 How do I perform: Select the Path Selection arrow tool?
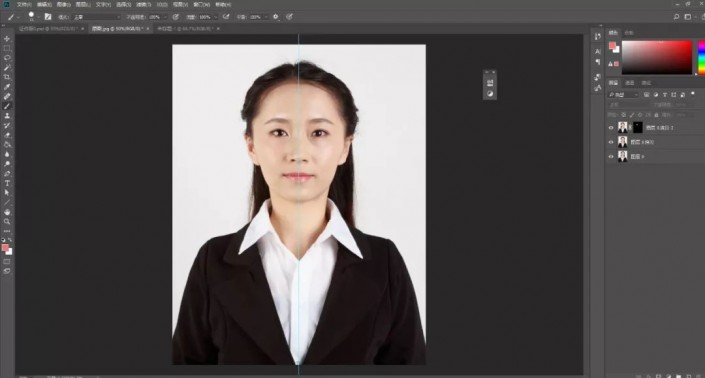tap(7, 193)
